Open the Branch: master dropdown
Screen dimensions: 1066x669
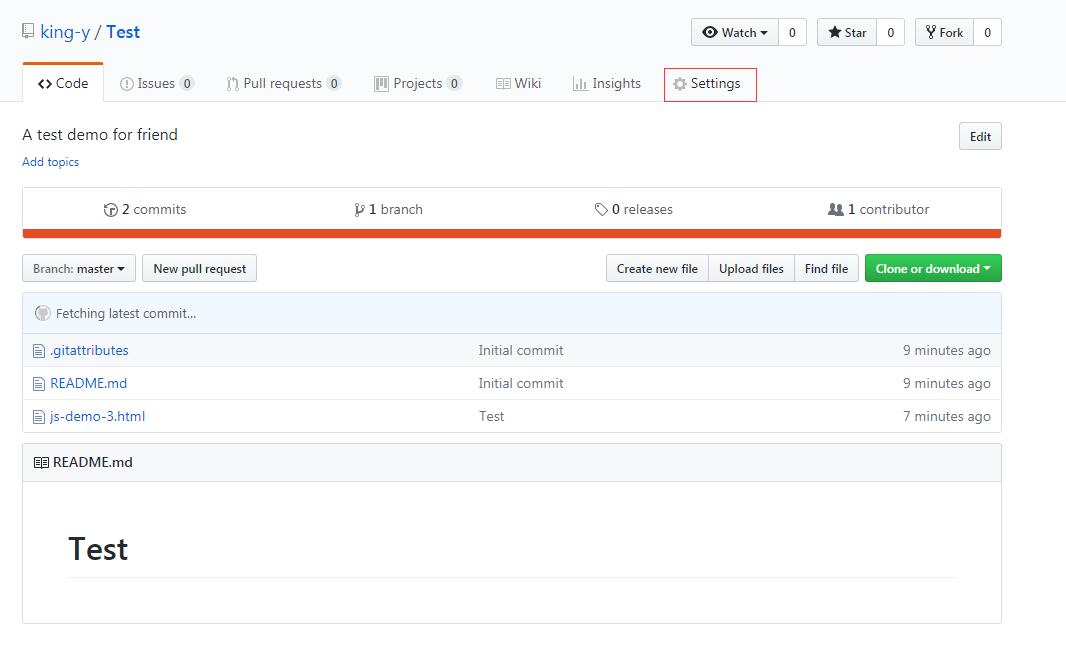pos(79,269)
